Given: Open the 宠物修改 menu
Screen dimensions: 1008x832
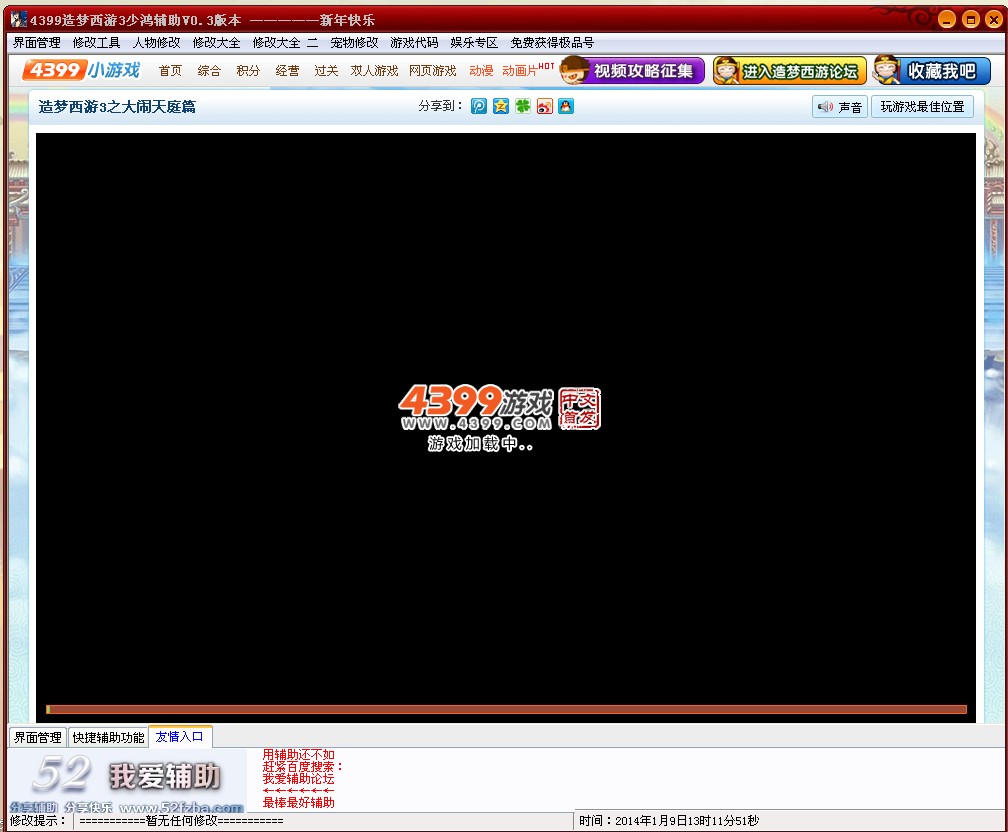Looking at the screenshot, I should (x=354, y=42).
